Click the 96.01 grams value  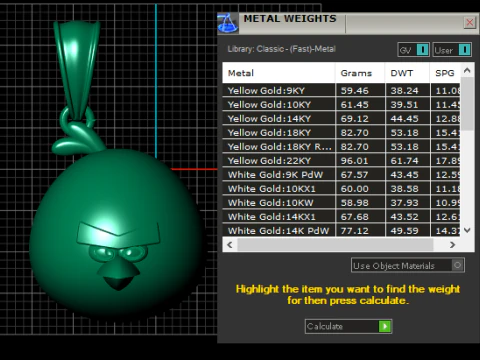(x=354, y=161)
